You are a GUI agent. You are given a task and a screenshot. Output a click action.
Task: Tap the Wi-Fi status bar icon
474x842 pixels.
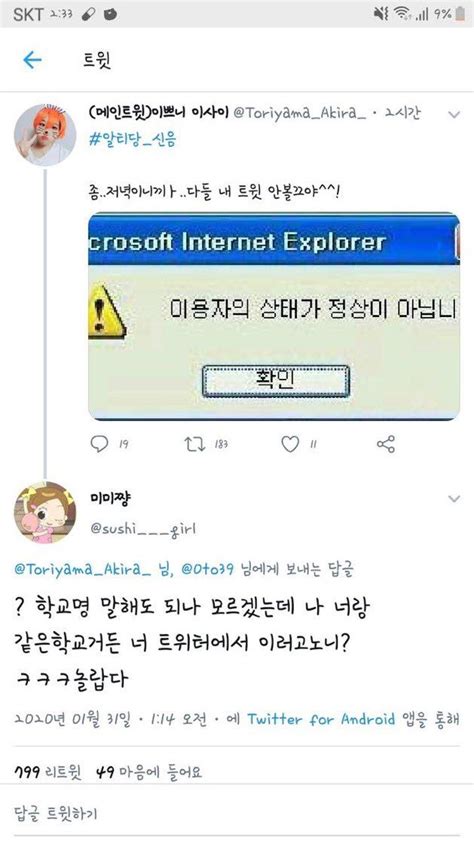[402, 14]
